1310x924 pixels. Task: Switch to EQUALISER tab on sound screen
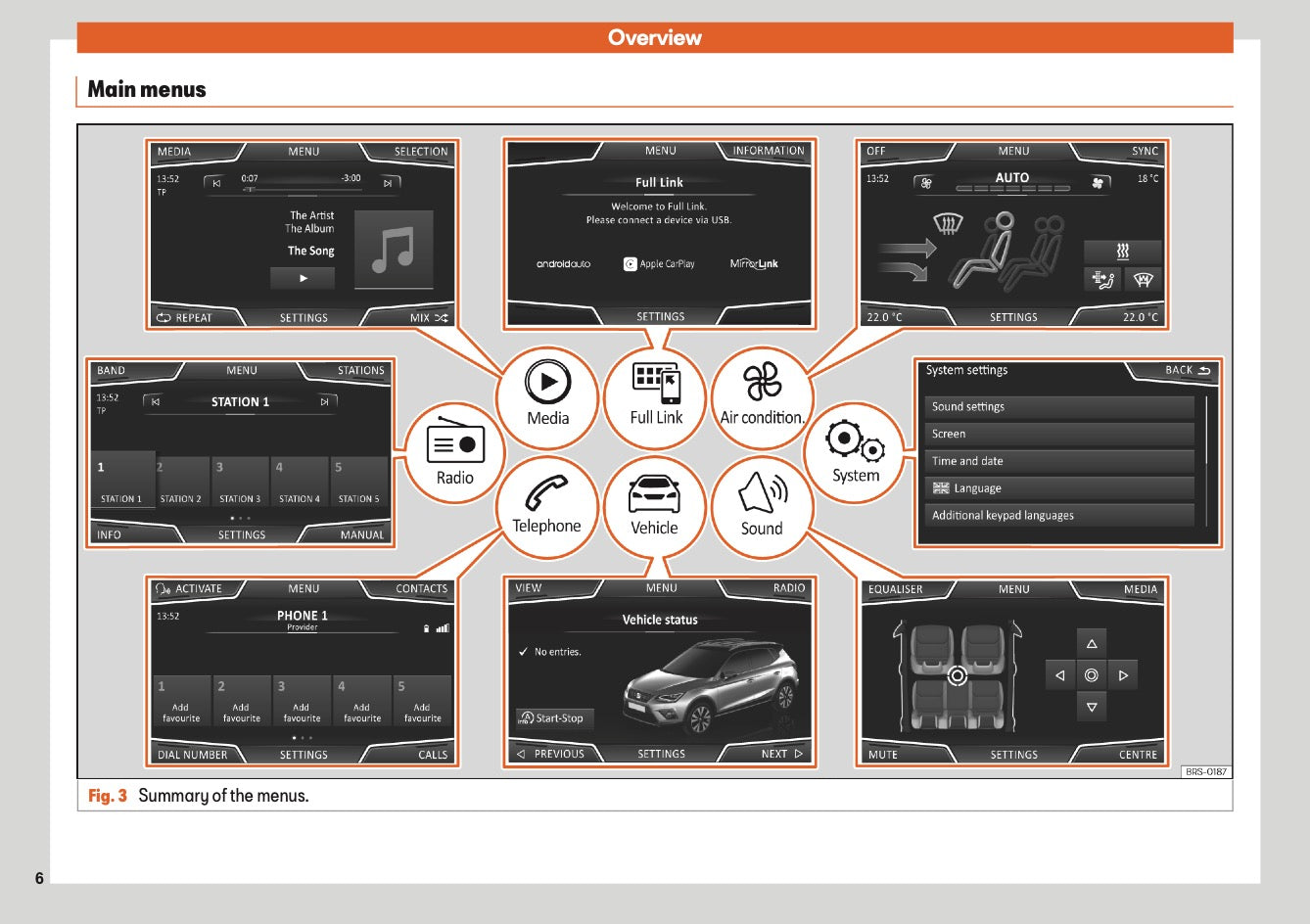pos(895,589)
